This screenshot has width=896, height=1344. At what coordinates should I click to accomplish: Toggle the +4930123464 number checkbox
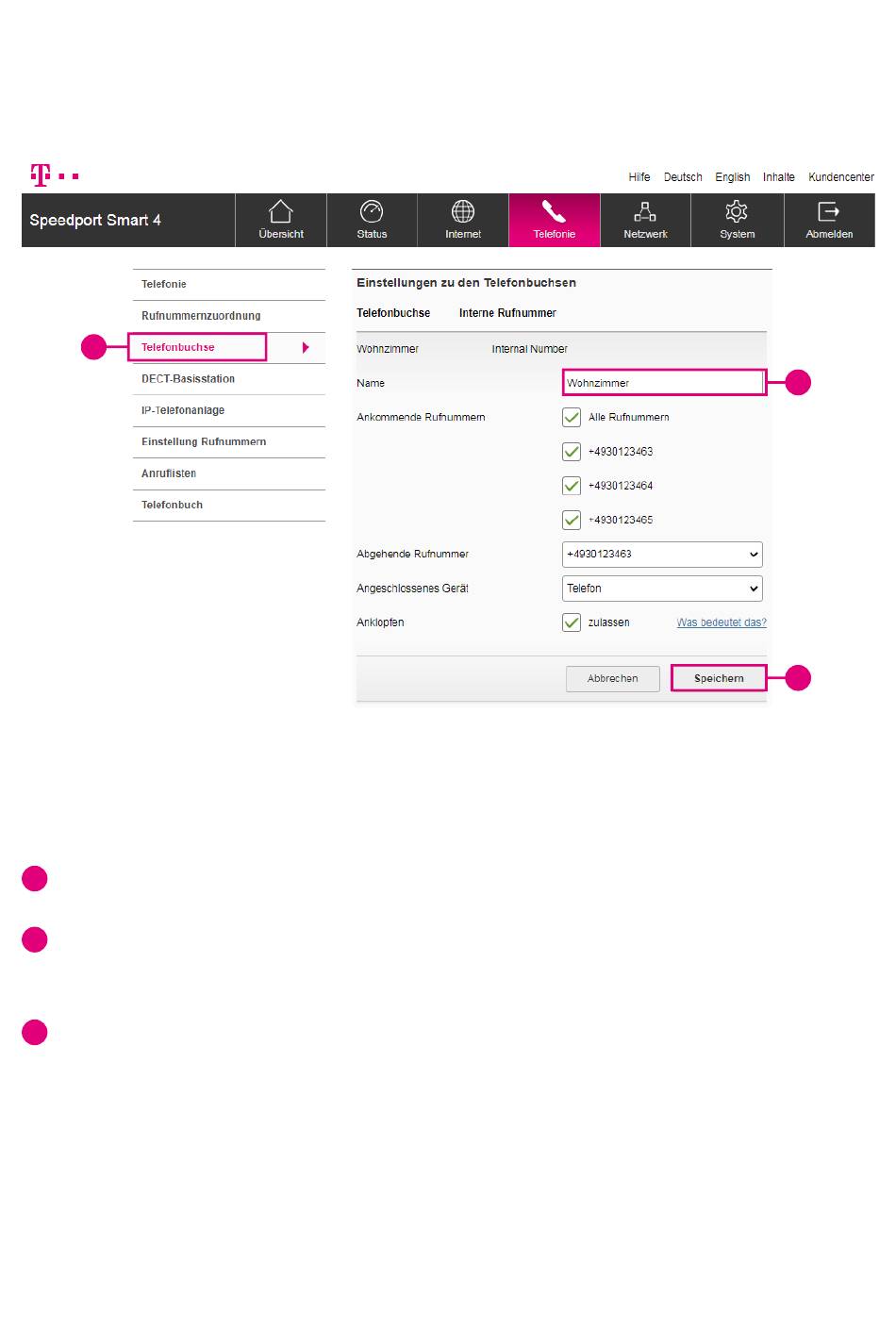click(x=572, y=486)
